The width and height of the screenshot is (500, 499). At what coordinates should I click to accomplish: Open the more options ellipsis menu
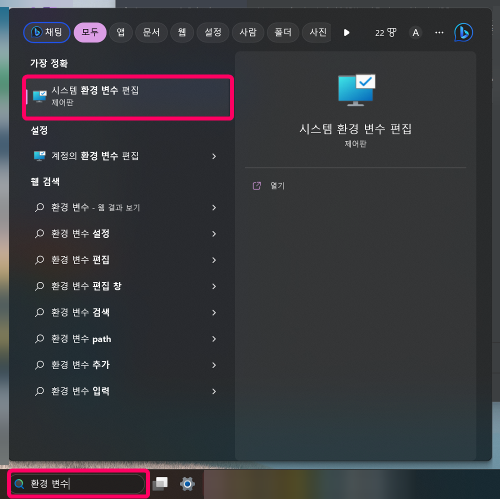(x=439, y=33)
